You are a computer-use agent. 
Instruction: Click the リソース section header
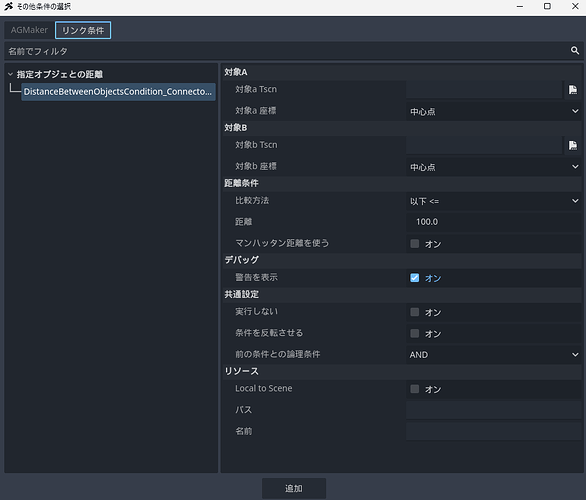[402, 371]
